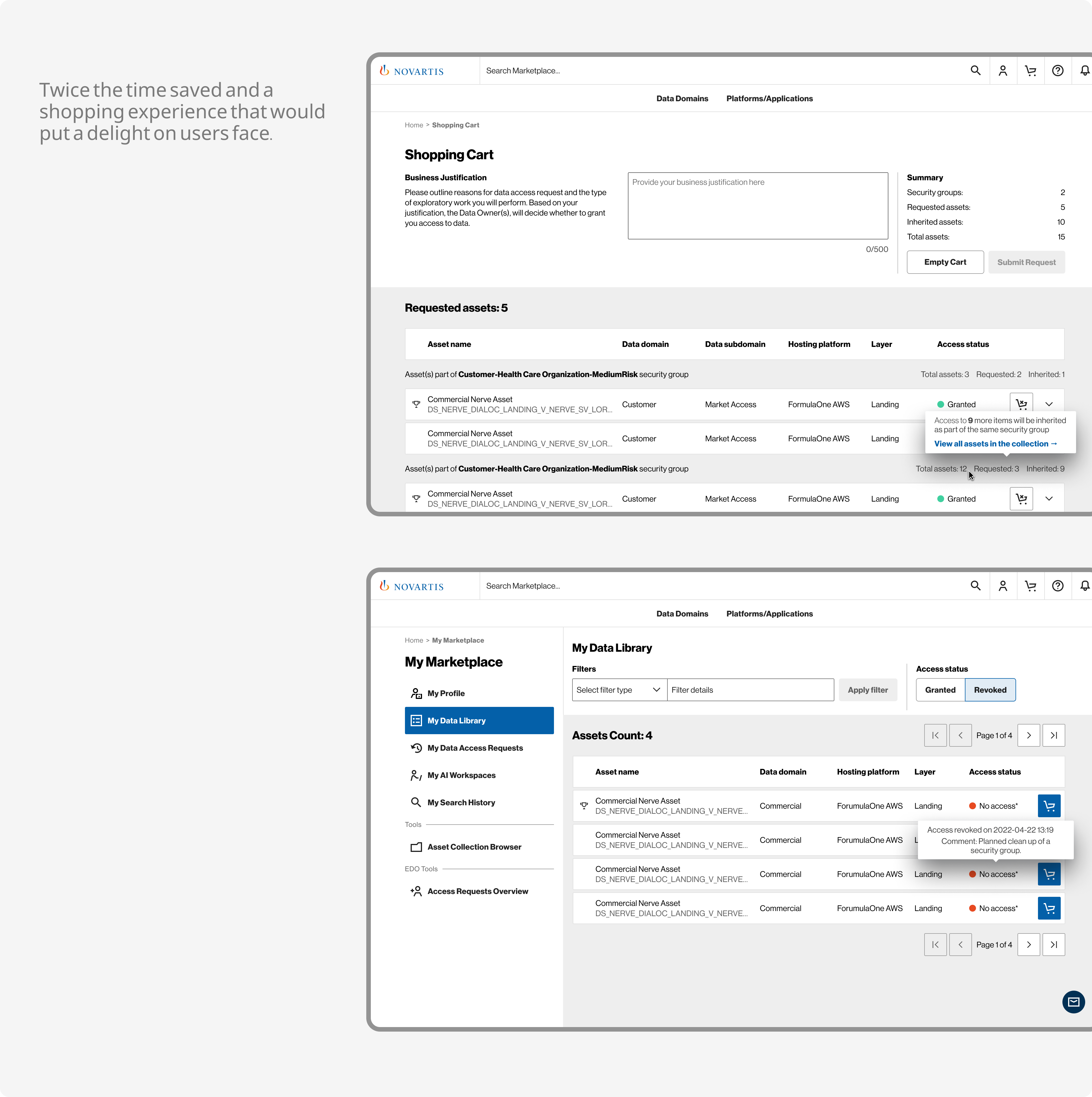Click Home breadcrumb in Shopping Cart window
This screenshot has height=1097, width=1092.
(x=413, y=125)
